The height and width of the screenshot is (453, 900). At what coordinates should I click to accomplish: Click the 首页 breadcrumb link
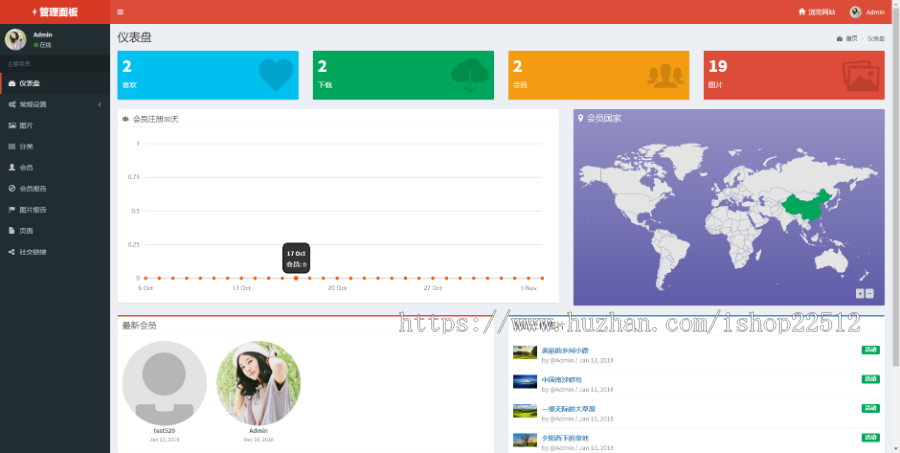tap(851, 38)
